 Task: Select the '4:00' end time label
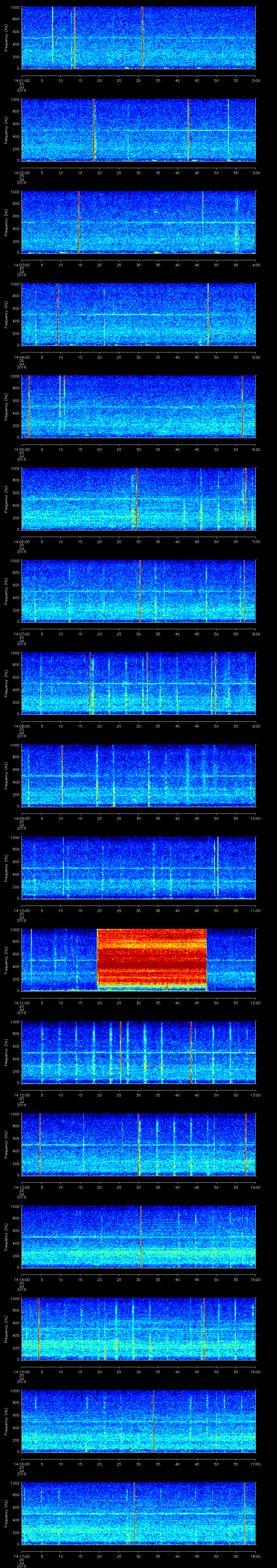(256, 265)
